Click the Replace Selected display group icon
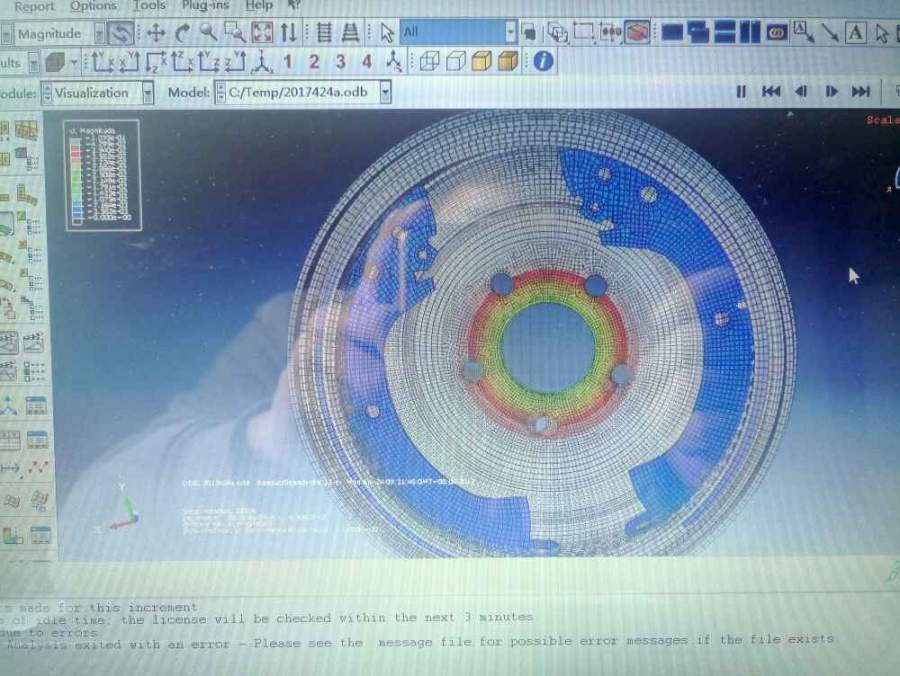The height and width of the screenshot is (676, 900). (529, 33)
